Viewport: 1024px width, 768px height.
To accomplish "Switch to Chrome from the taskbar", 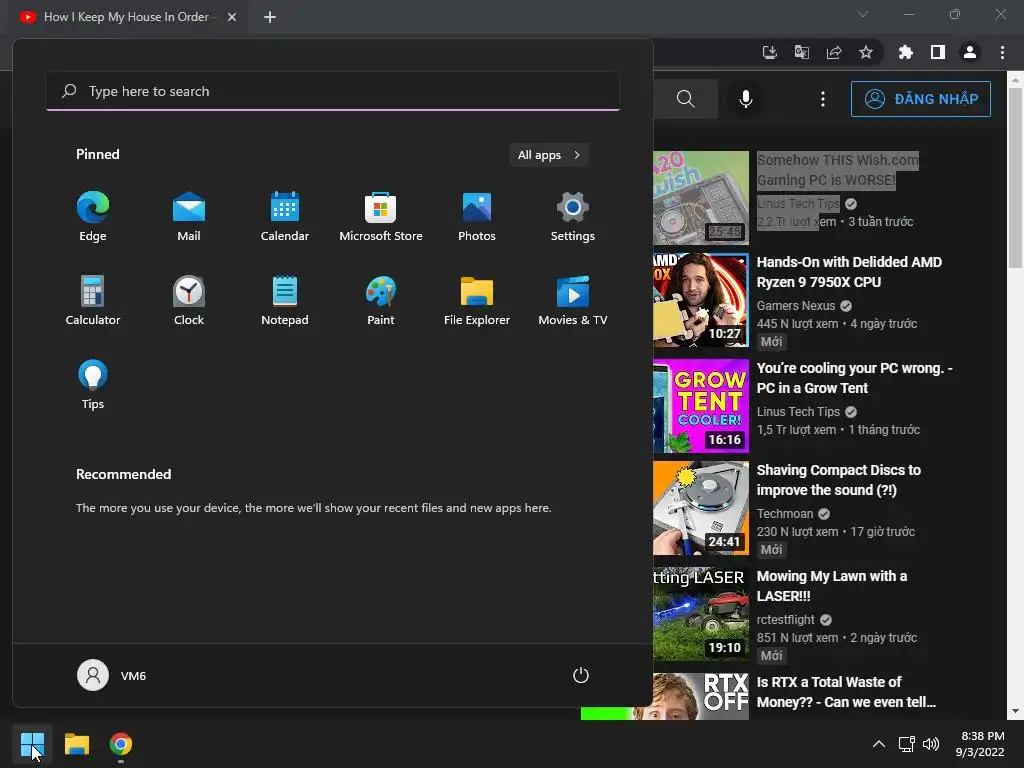I will [x=121, y=744].
